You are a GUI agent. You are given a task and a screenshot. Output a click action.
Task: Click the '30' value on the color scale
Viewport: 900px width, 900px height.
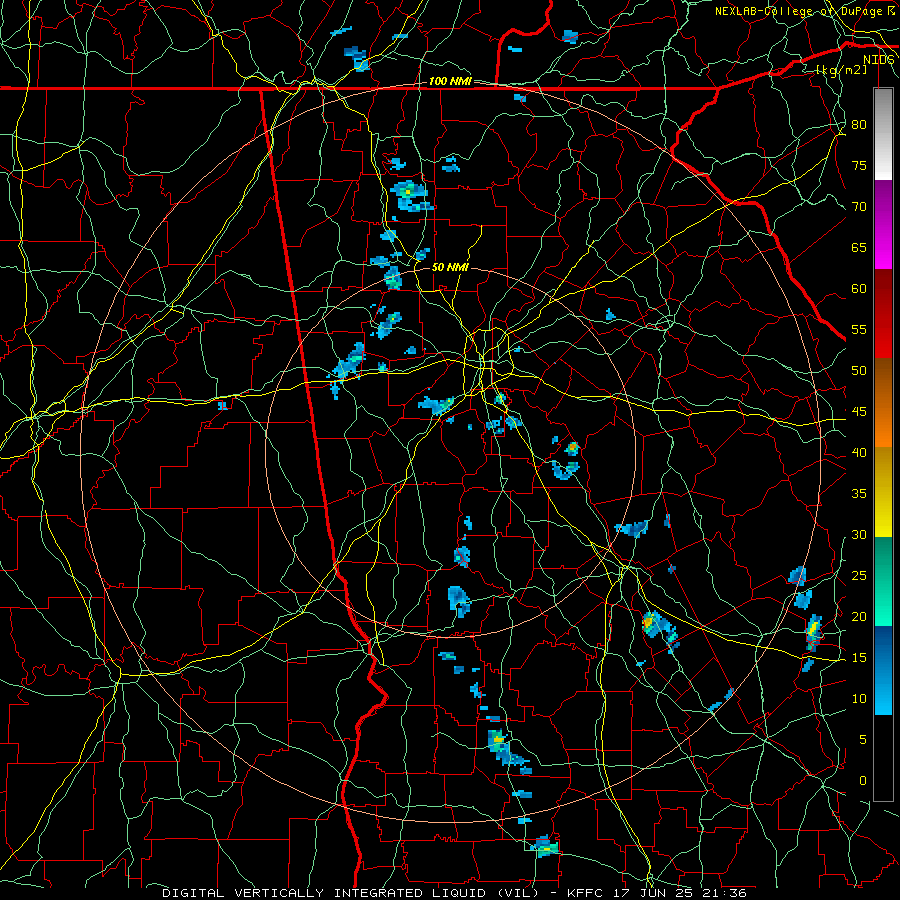point(859,534)
